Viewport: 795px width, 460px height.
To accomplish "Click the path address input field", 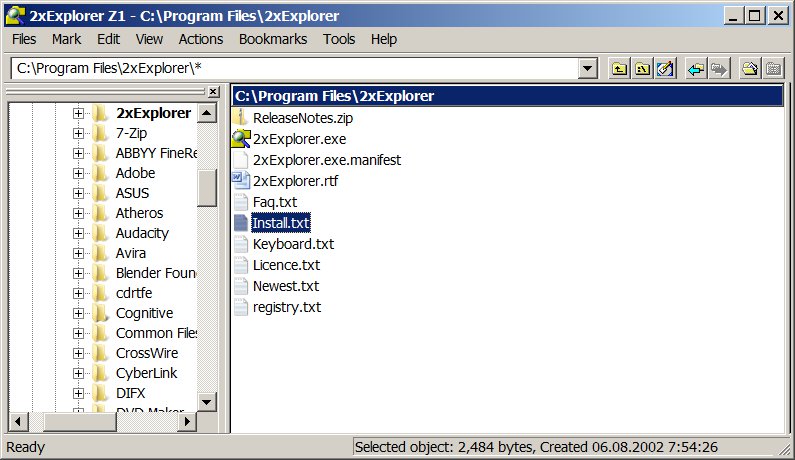I will pos(295,68).
